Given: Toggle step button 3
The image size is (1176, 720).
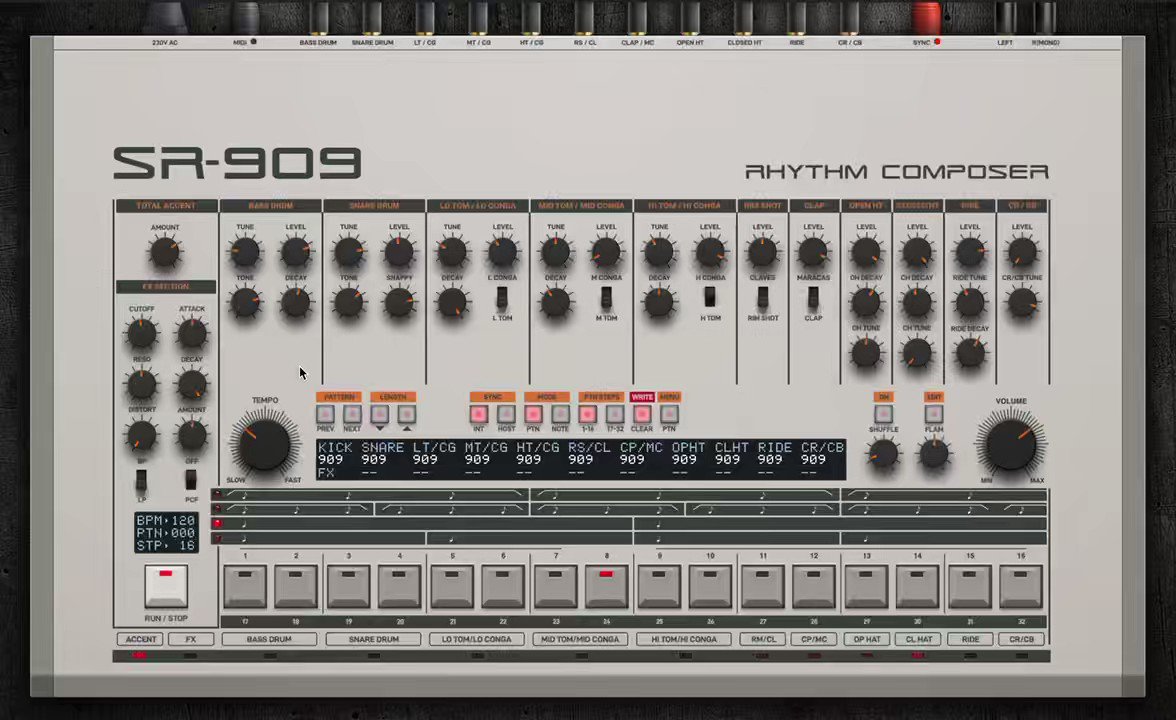Looking at the screenshot, I should click(348, 586).
